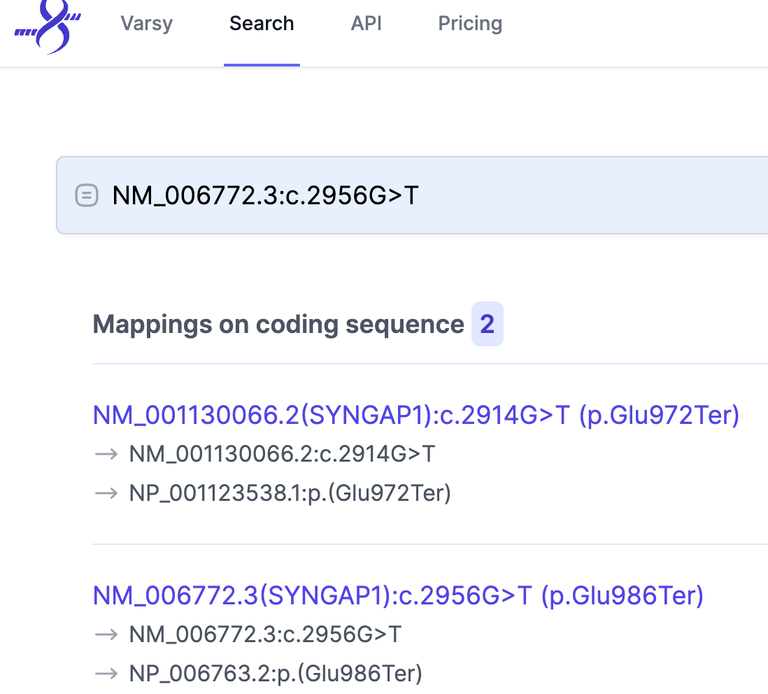768x694 pixels.
Task: Open NM_006772.3(SYNGAP1):c.2956G>T result link
Action: 398,596
